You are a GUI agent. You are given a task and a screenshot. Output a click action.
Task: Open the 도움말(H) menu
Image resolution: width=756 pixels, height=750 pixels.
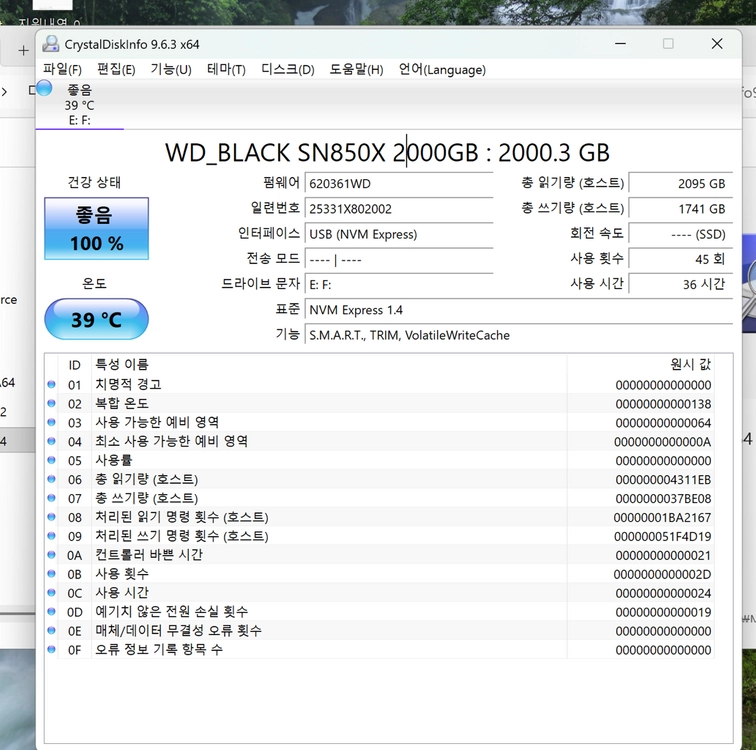[x=356, y=69]
